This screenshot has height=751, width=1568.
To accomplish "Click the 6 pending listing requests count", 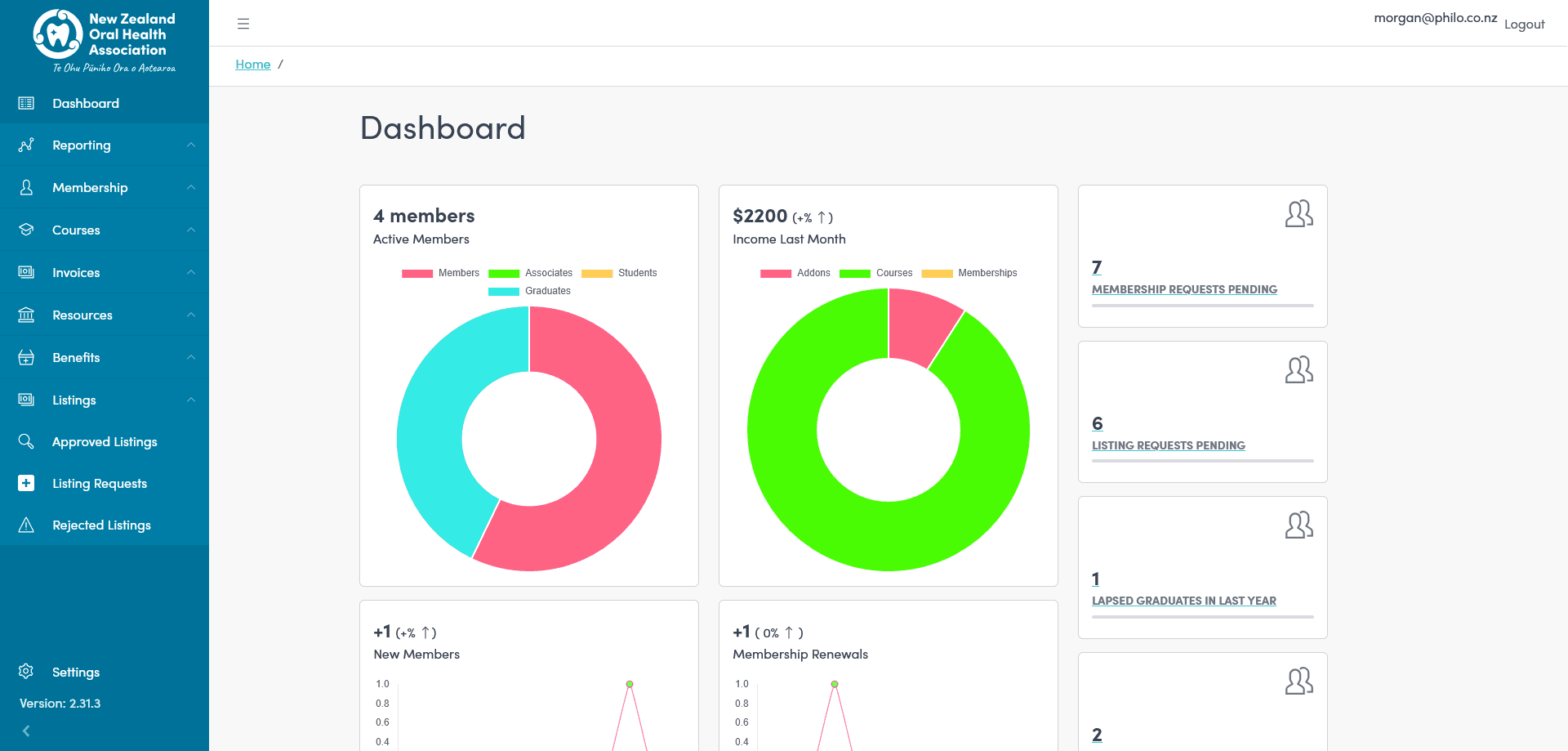I will (1098, 423).
